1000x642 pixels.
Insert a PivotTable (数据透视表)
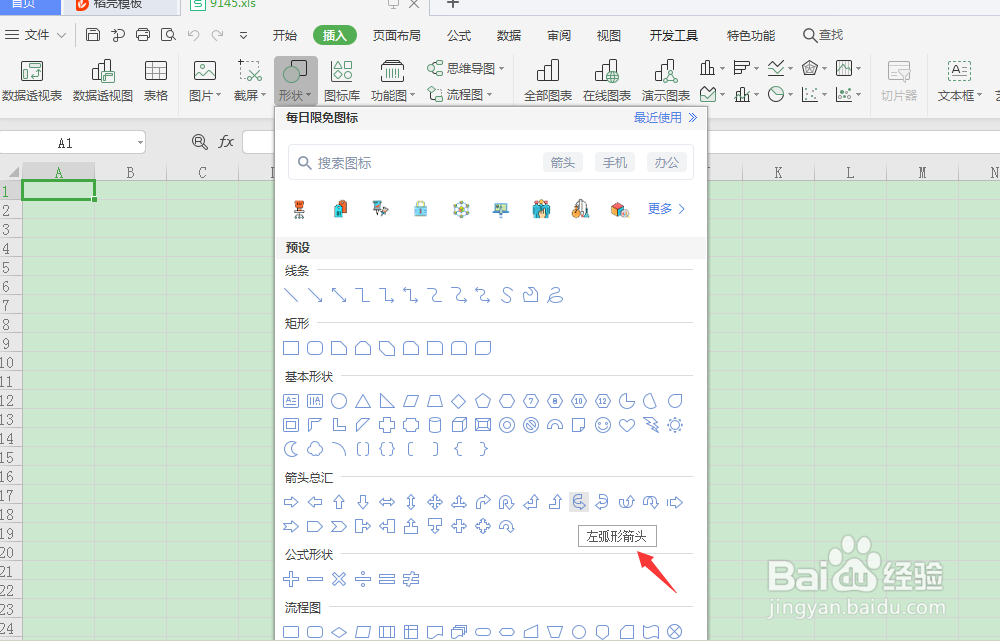(32, 81)
